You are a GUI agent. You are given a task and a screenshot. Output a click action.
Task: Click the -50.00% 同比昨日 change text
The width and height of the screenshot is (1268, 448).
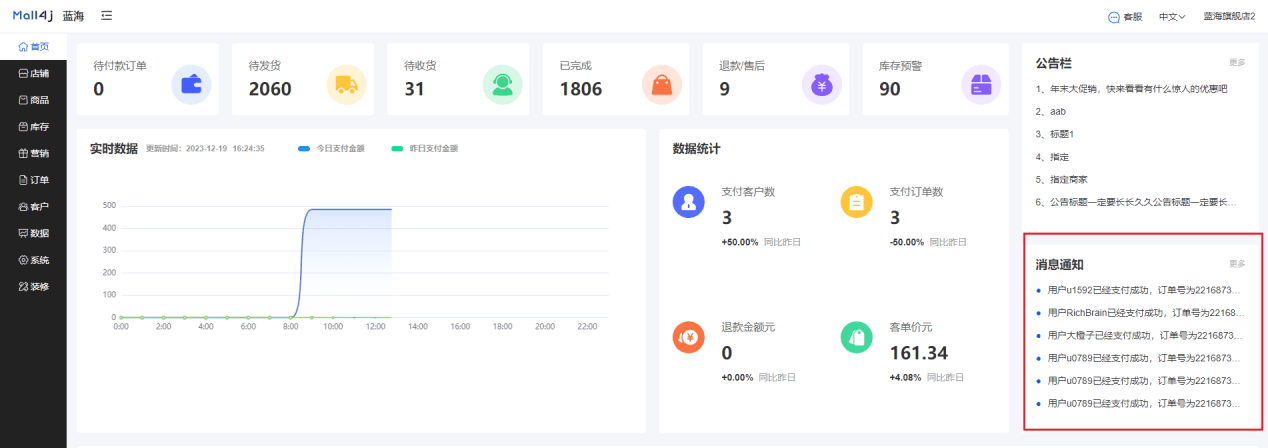927,242
